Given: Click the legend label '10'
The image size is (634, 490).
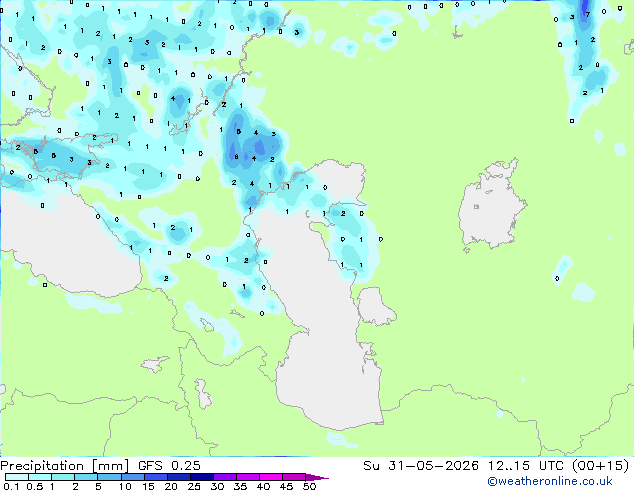Looking at the screenshot, I should pyautogui.click(x=125, y=486).
